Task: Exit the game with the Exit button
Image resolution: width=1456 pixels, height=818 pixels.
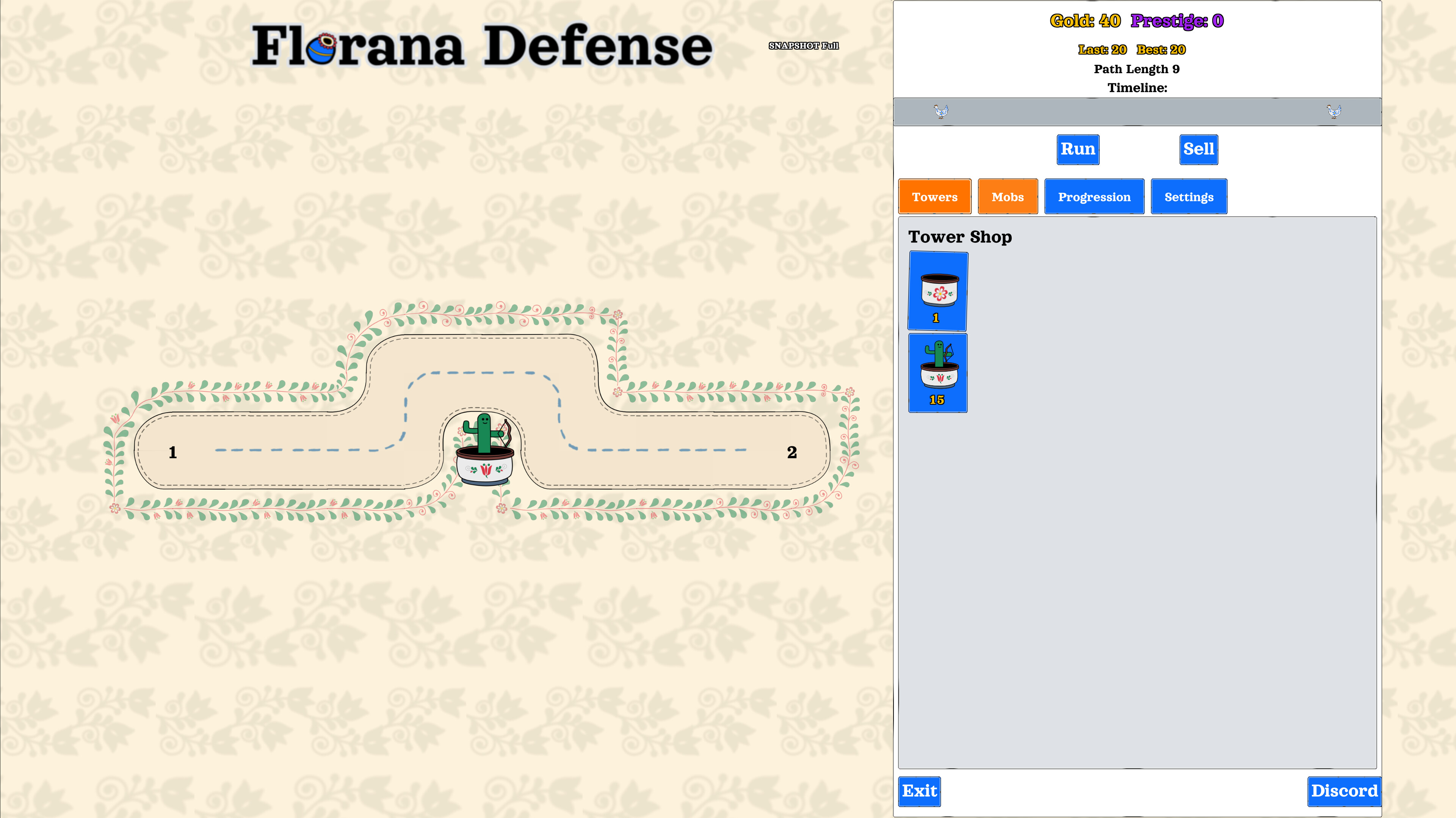Action: 920,791
